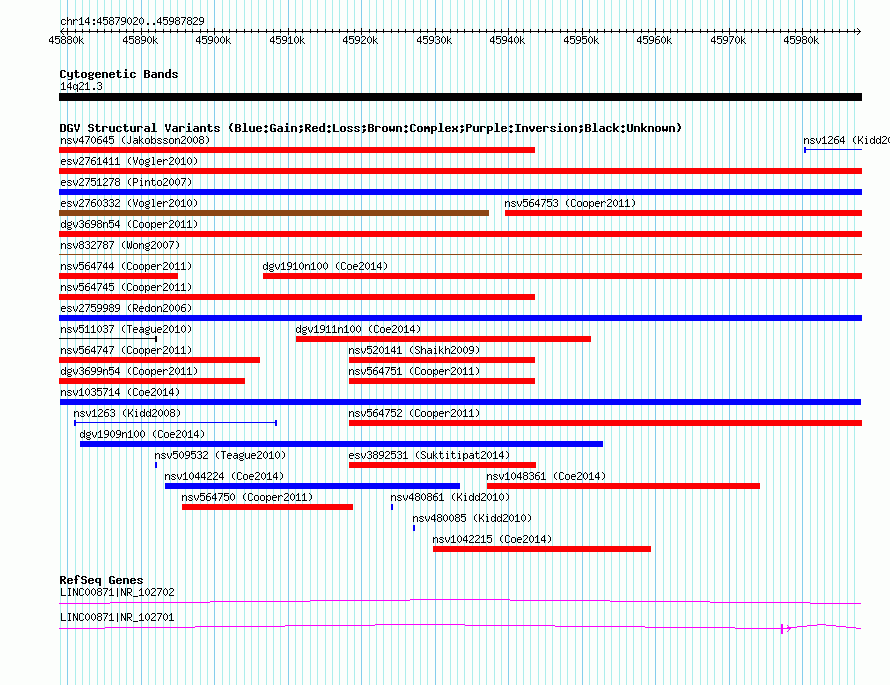Click the right arrow end of the ruler
Screen dimensions: 890x685
tap(859, 31)
